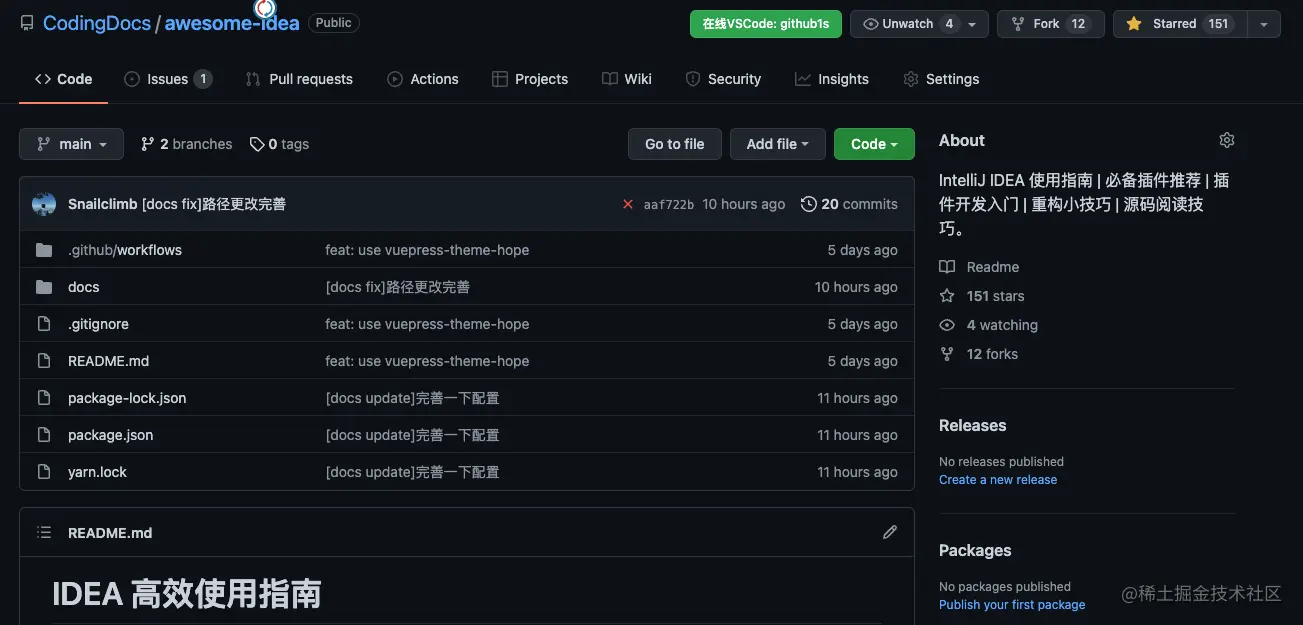Click Publish your first package
1303x625 pixels.
[x=1012, y=605]
